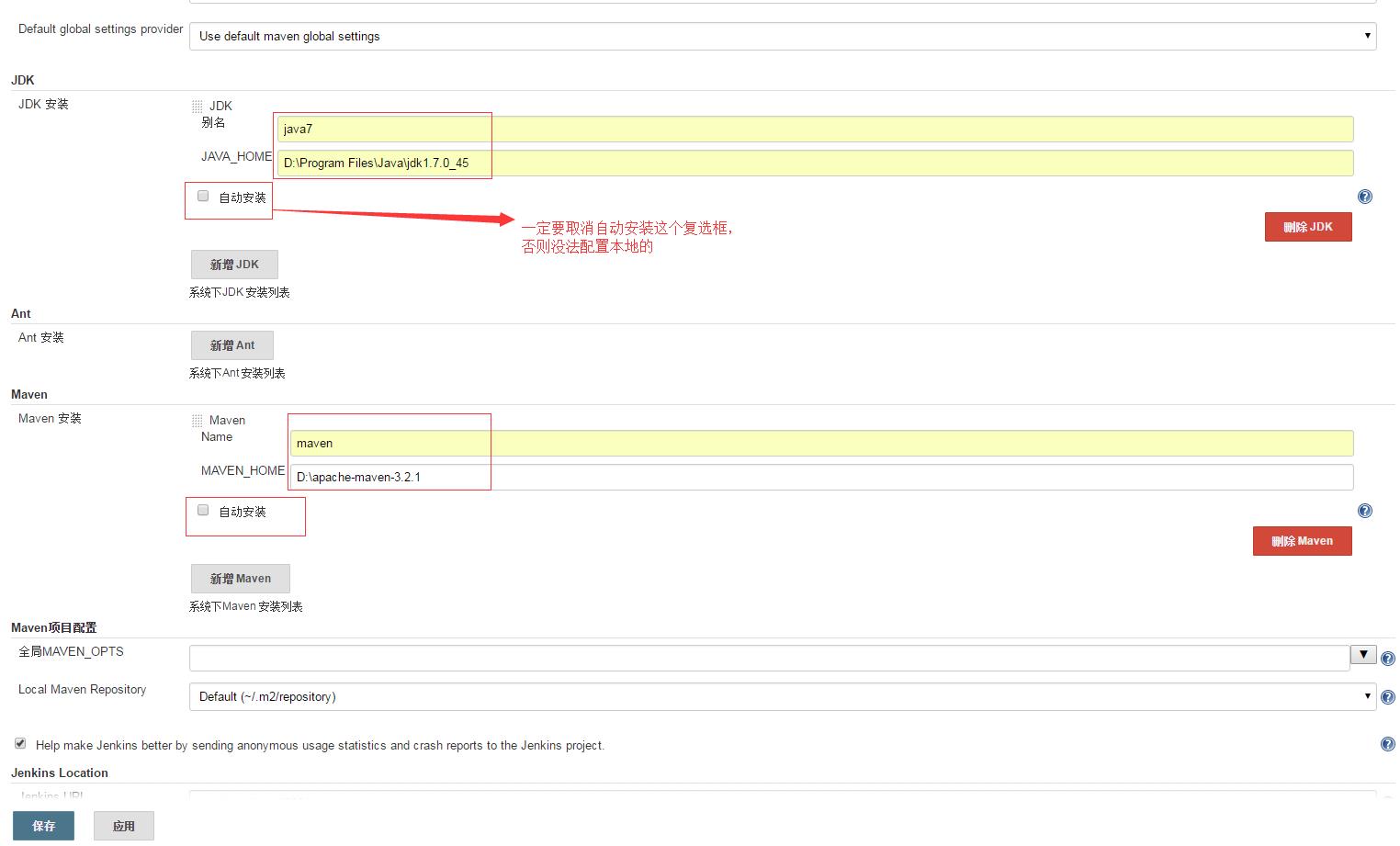
Task: Open Default global settings provider dropdown
Action: pos(783,36)
